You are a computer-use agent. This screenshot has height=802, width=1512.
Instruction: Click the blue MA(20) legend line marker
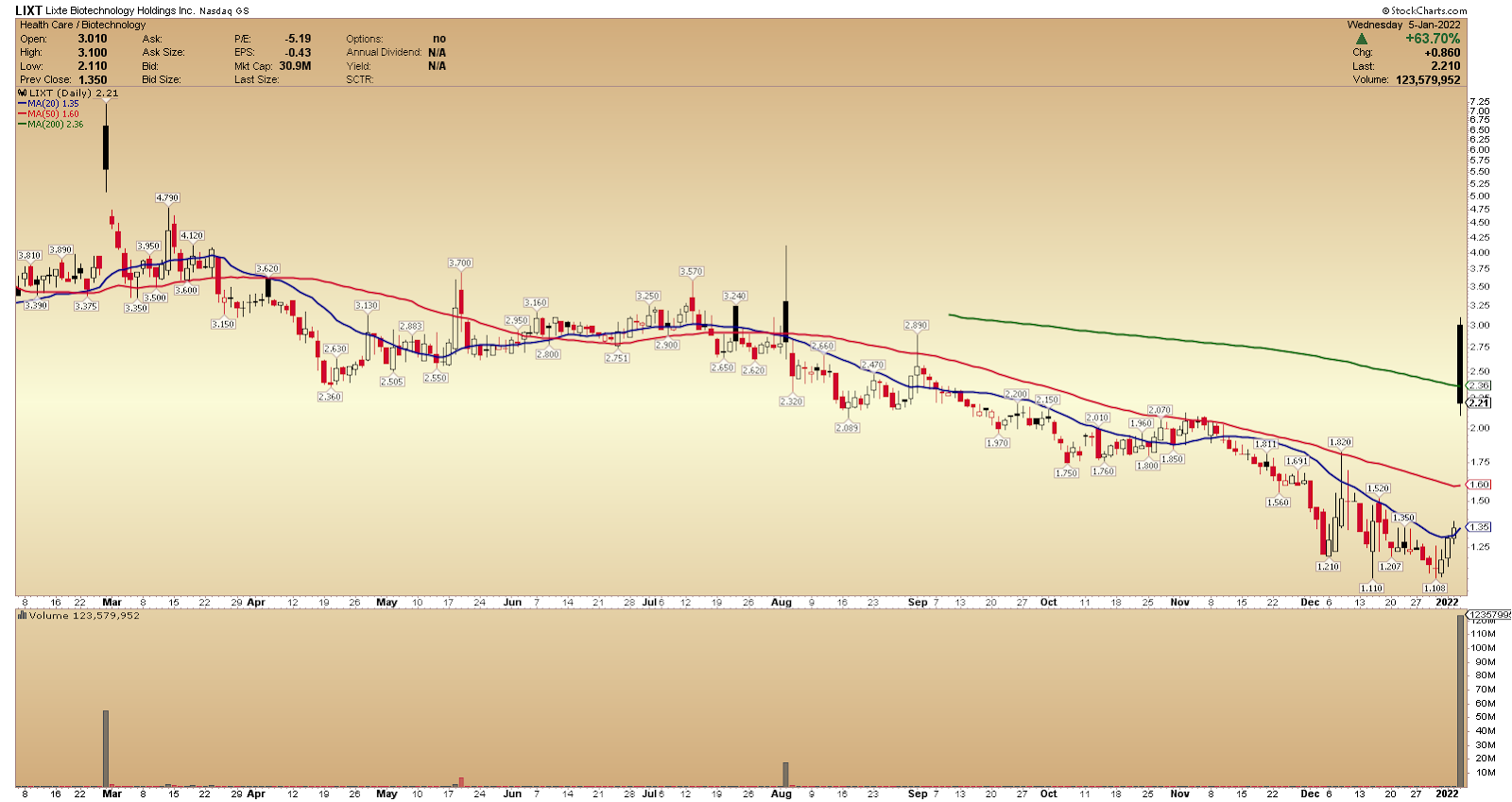coord(22,104)
